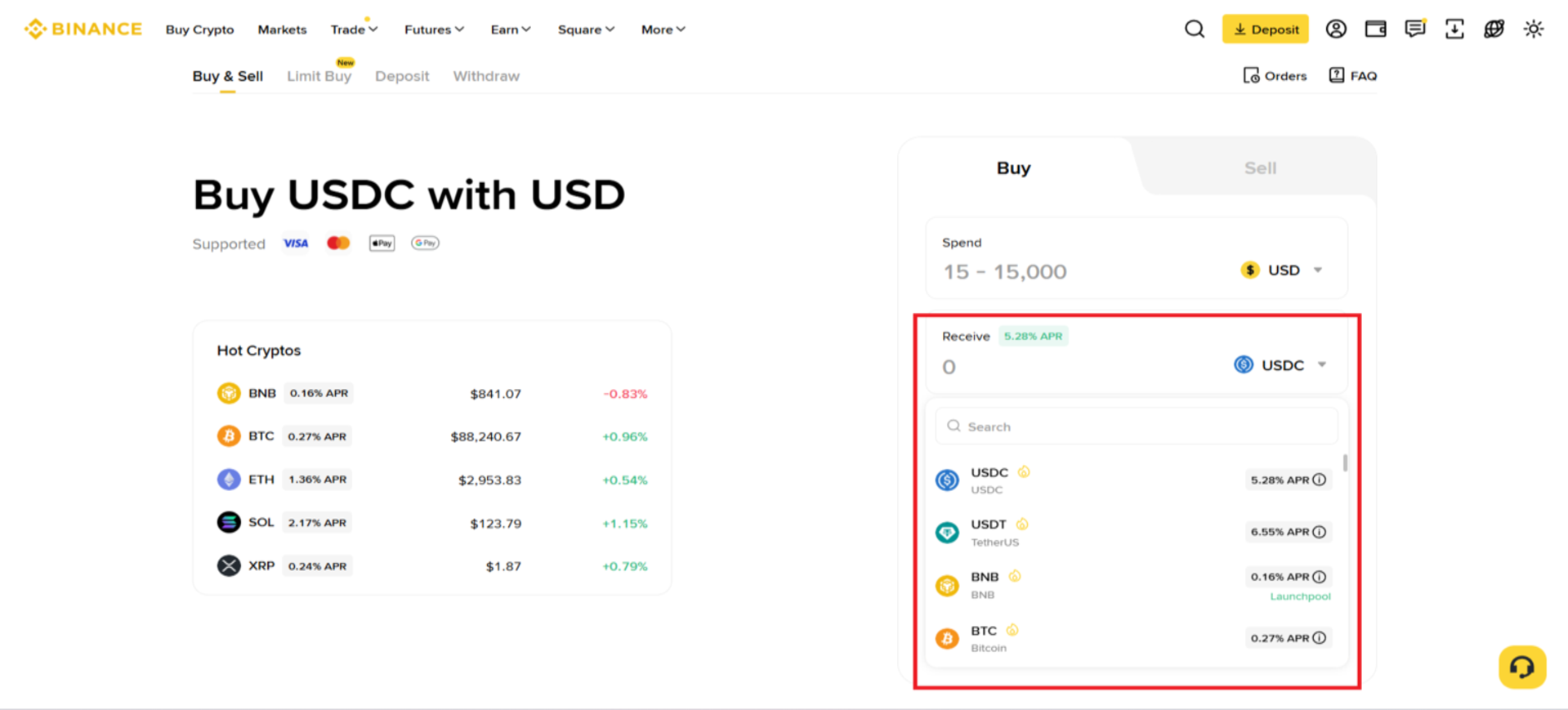This screenshot has height=710, width=1568.
Task: Click the yellow Deposit button
Action: [x=1266, y=29]
